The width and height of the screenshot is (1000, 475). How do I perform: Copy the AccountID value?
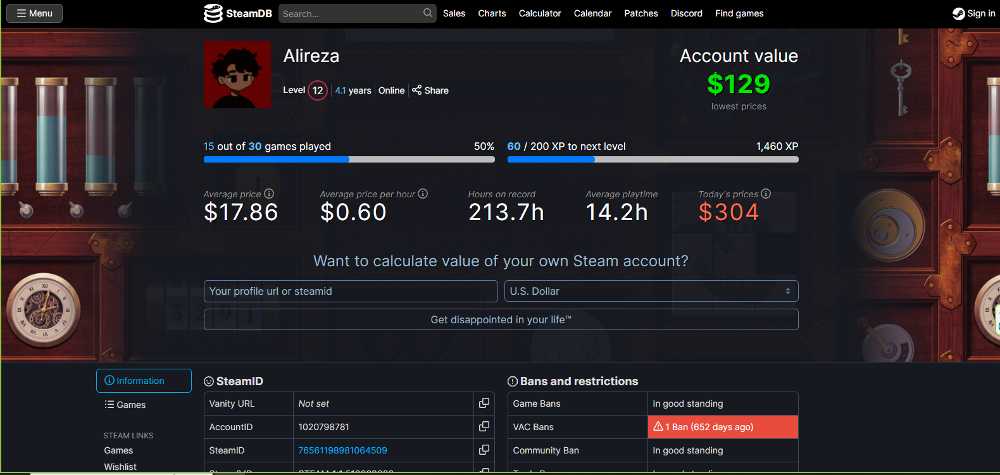coord(484,427)
